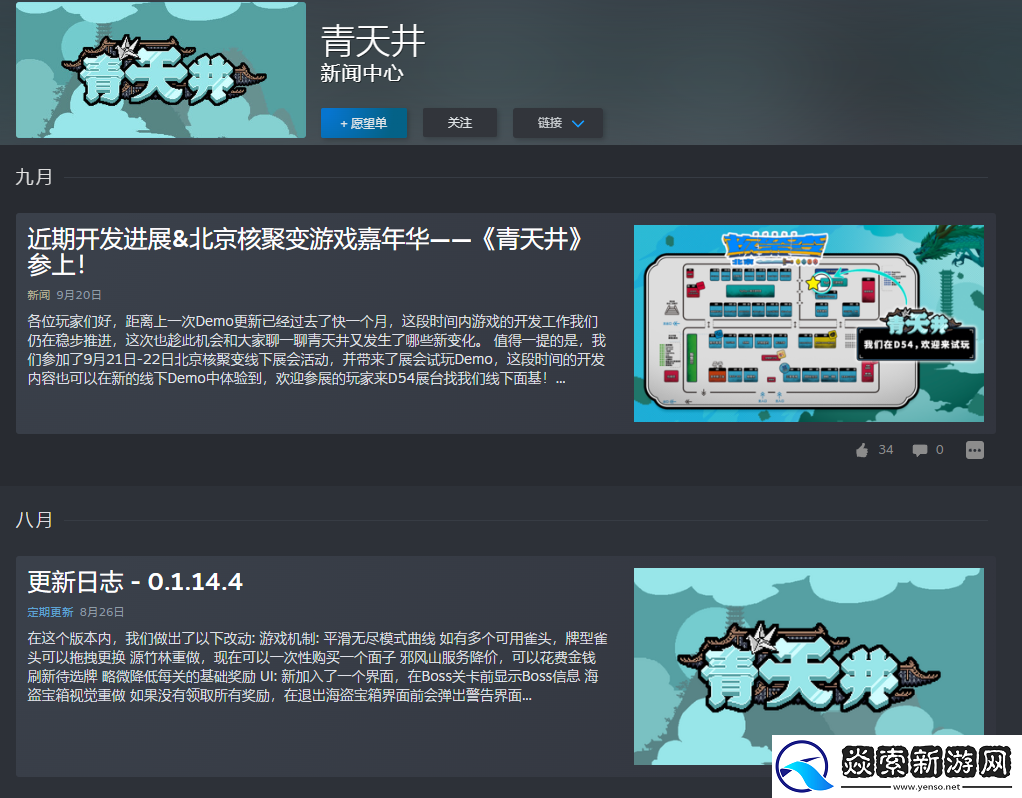Click the like count 34

(885, 450)
